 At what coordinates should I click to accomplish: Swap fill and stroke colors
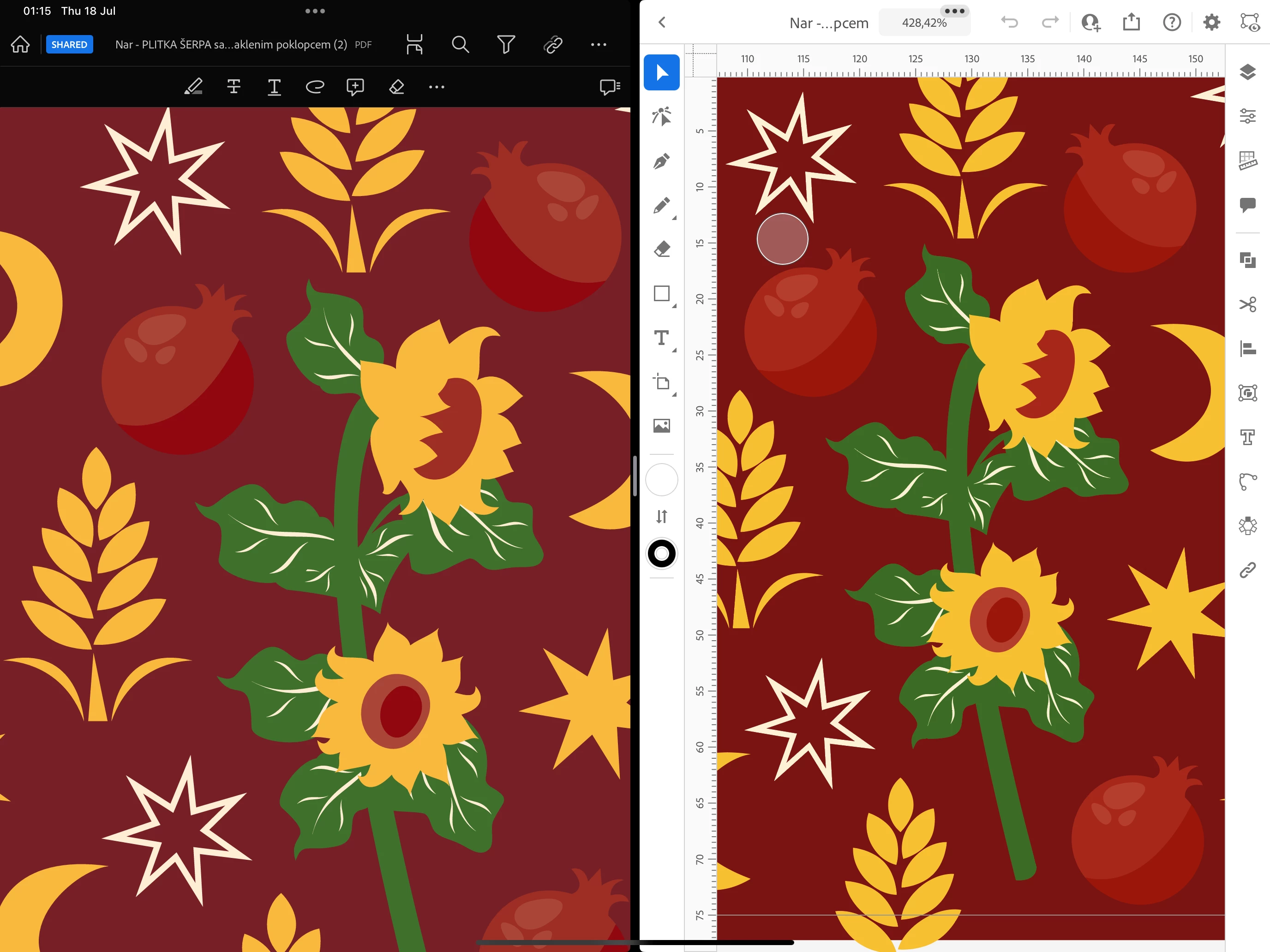(x=661, y=517)
